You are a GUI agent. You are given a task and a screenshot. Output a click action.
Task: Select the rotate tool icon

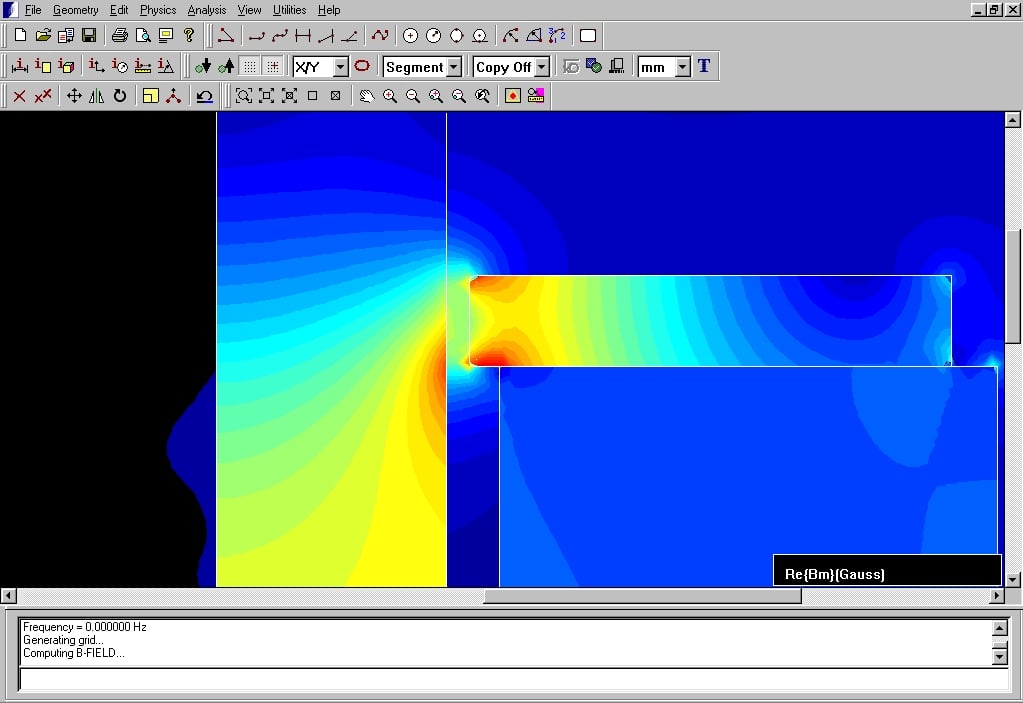(x=120, y=96)
